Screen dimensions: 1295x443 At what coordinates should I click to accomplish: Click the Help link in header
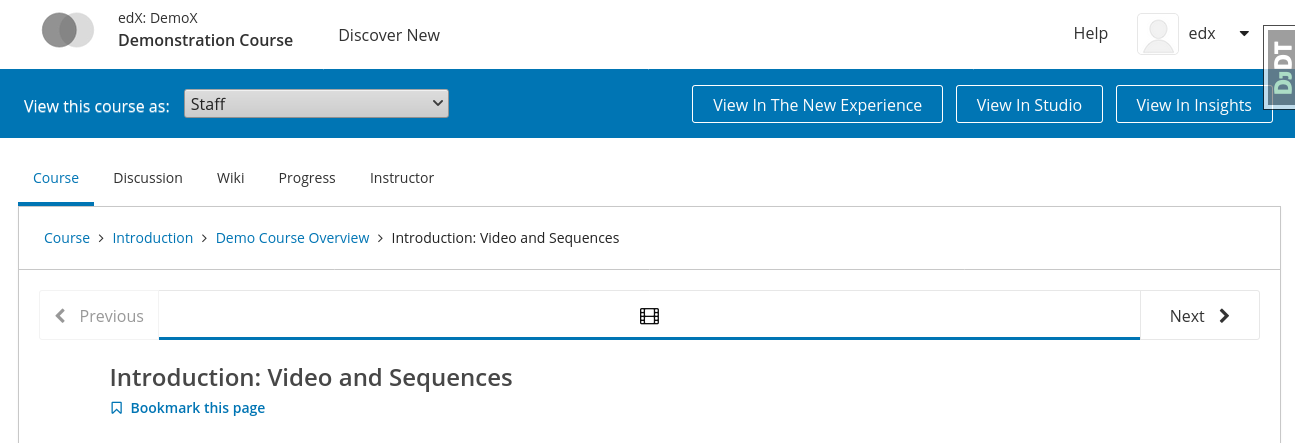coord(1090,34)
